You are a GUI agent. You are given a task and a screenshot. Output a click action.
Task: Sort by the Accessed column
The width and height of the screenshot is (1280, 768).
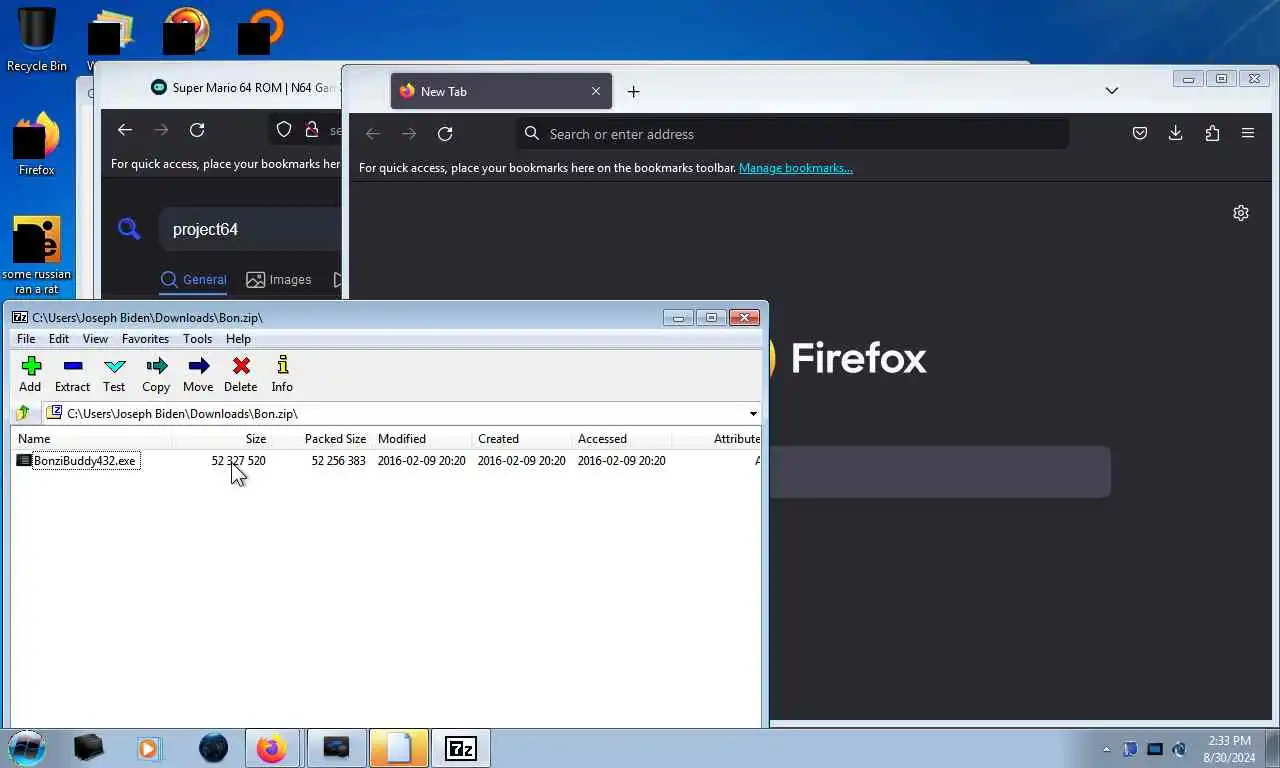[621, 439]
